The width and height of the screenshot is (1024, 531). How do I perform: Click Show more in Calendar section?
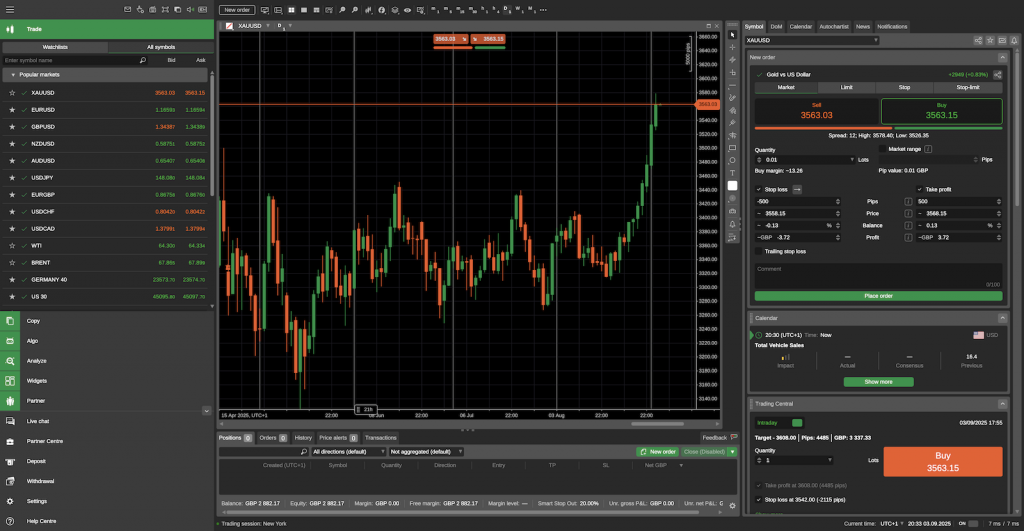pyautogui.click(x=878, y=381)
